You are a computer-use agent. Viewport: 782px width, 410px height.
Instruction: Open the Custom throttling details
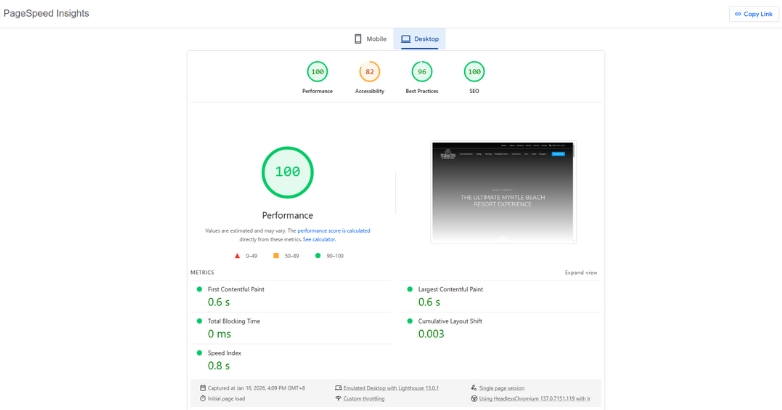(364, 399)
